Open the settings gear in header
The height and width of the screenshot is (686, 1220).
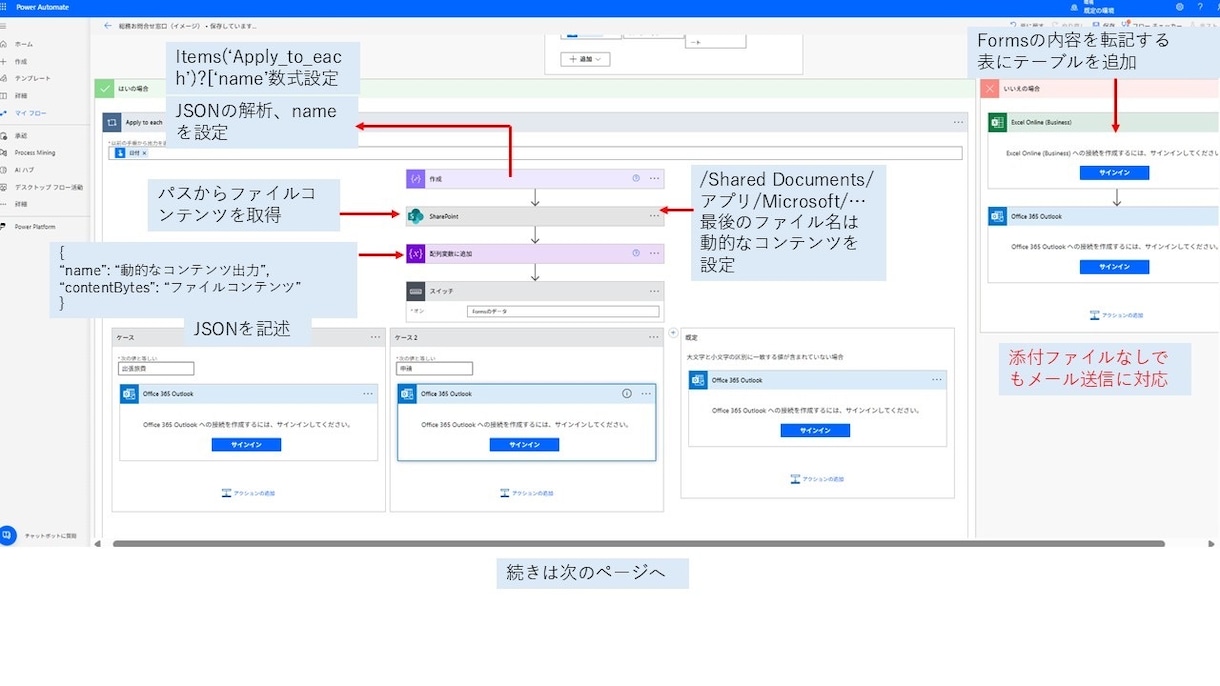point(1180,6)
